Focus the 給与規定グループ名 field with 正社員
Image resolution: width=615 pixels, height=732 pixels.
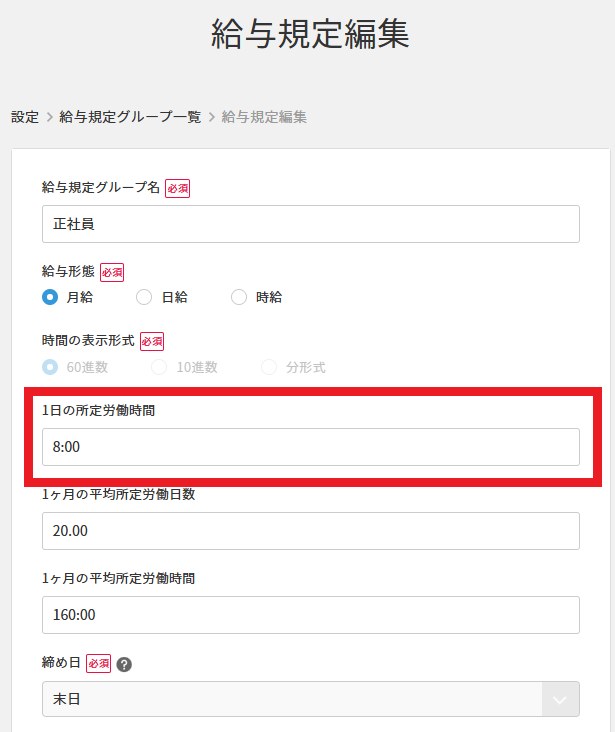[x=311, y=224]
